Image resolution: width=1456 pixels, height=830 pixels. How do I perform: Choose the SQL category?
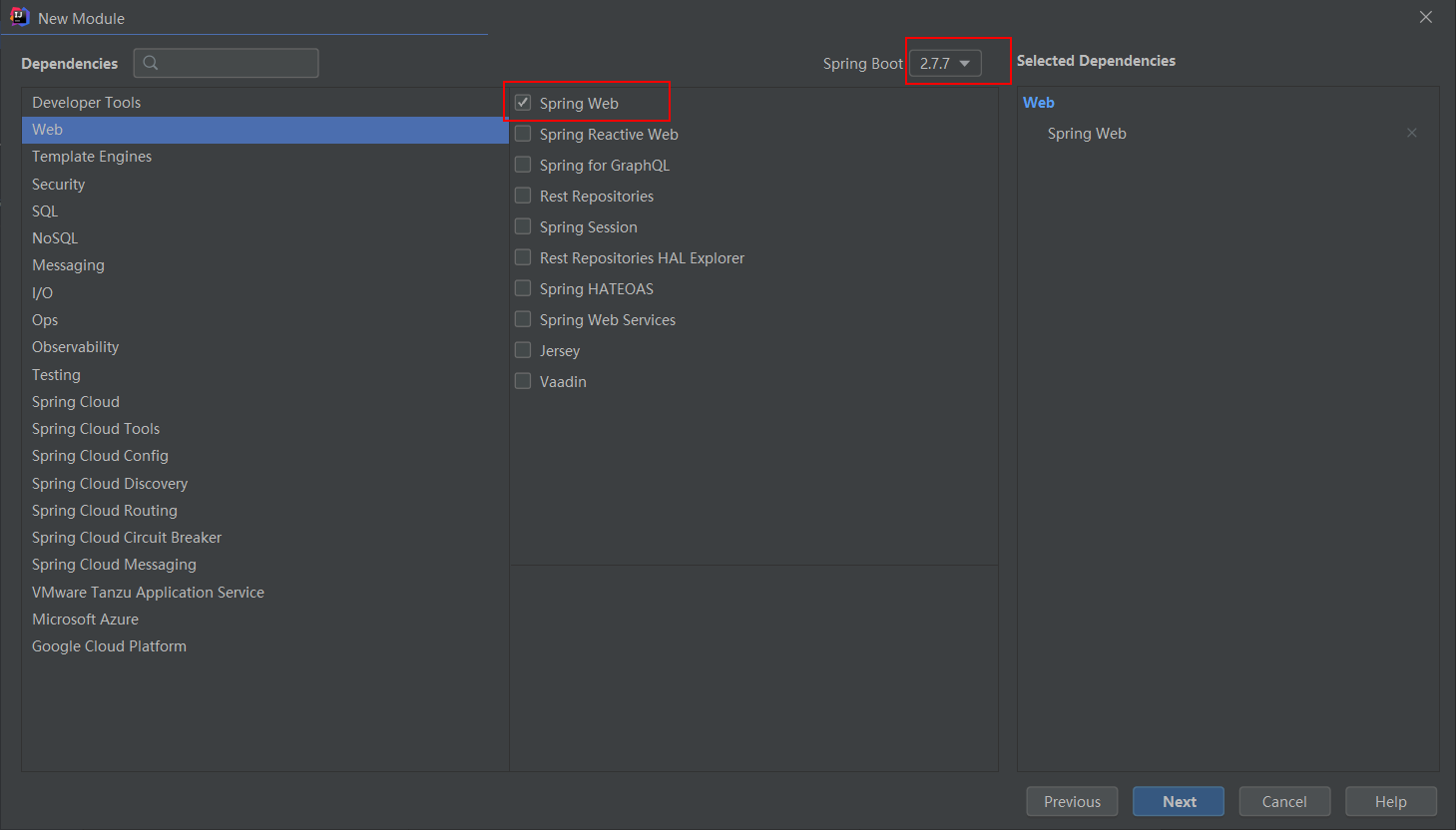click(x=265, y=211)
